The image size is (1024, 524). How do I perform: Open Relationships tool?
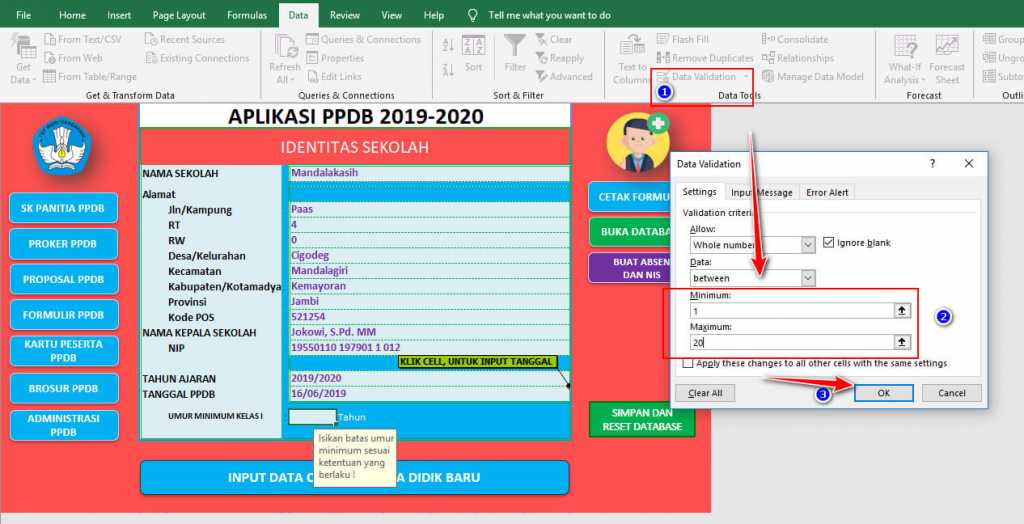[797, 58]
